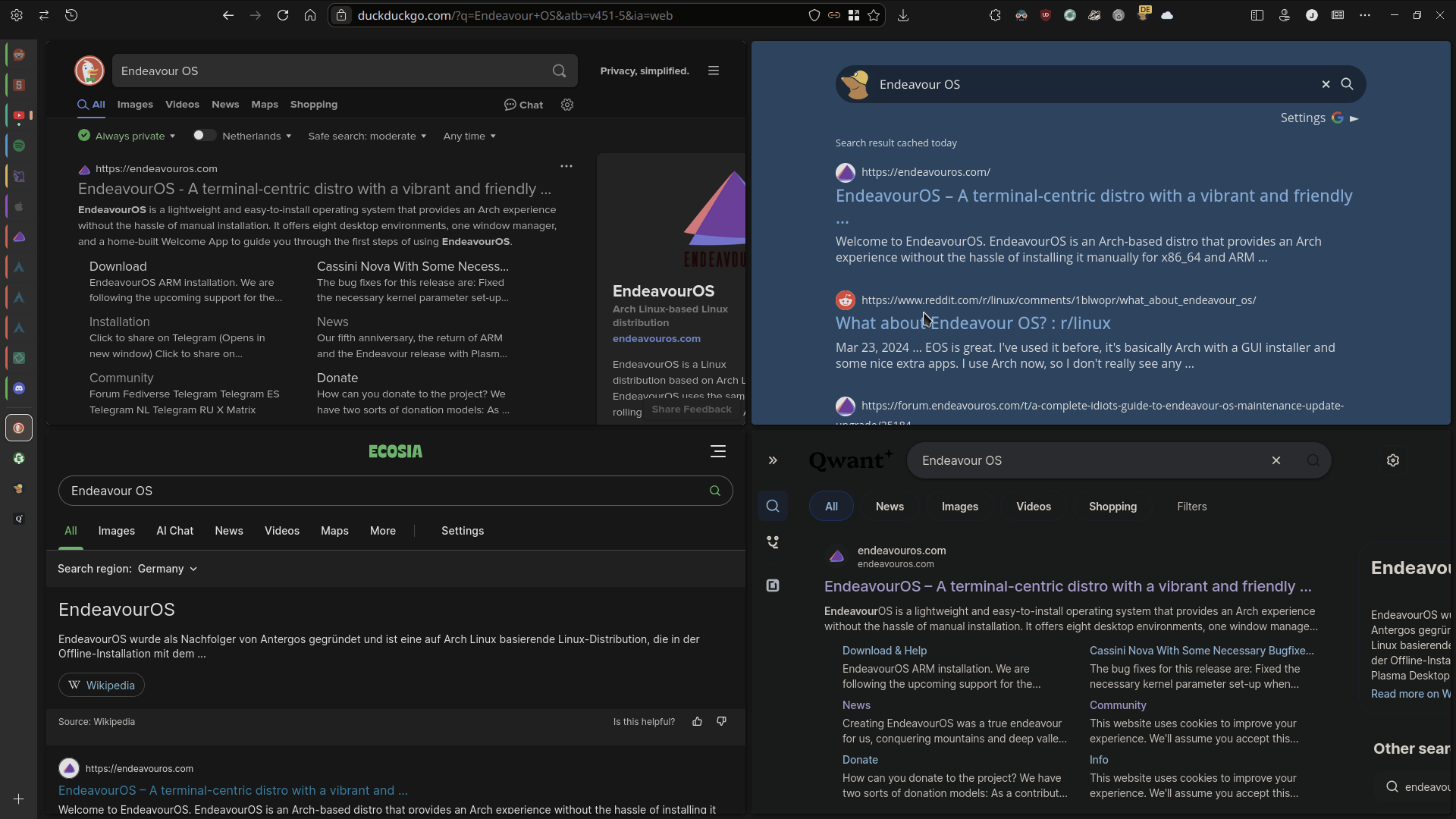
Task: Open the cloud extension icon
Action: pos(1167,15)
